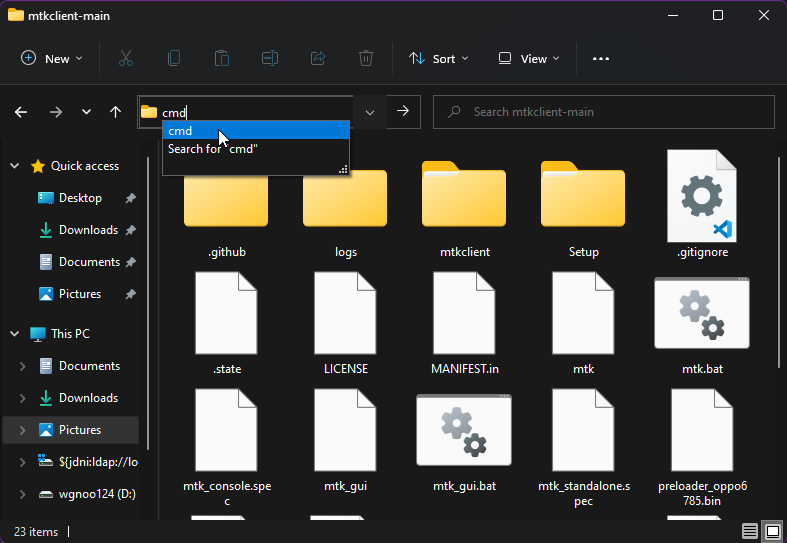This screenshot has width=787, height=543.
Task: Expand the wgnoo124 (D:) drive
Action: (x=23, y=494)
